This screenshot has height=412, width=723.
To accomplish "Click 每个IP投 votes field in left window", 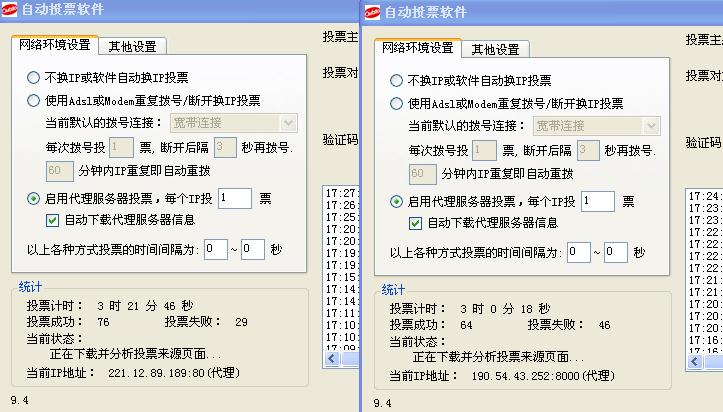I will [x=235, y=198].
